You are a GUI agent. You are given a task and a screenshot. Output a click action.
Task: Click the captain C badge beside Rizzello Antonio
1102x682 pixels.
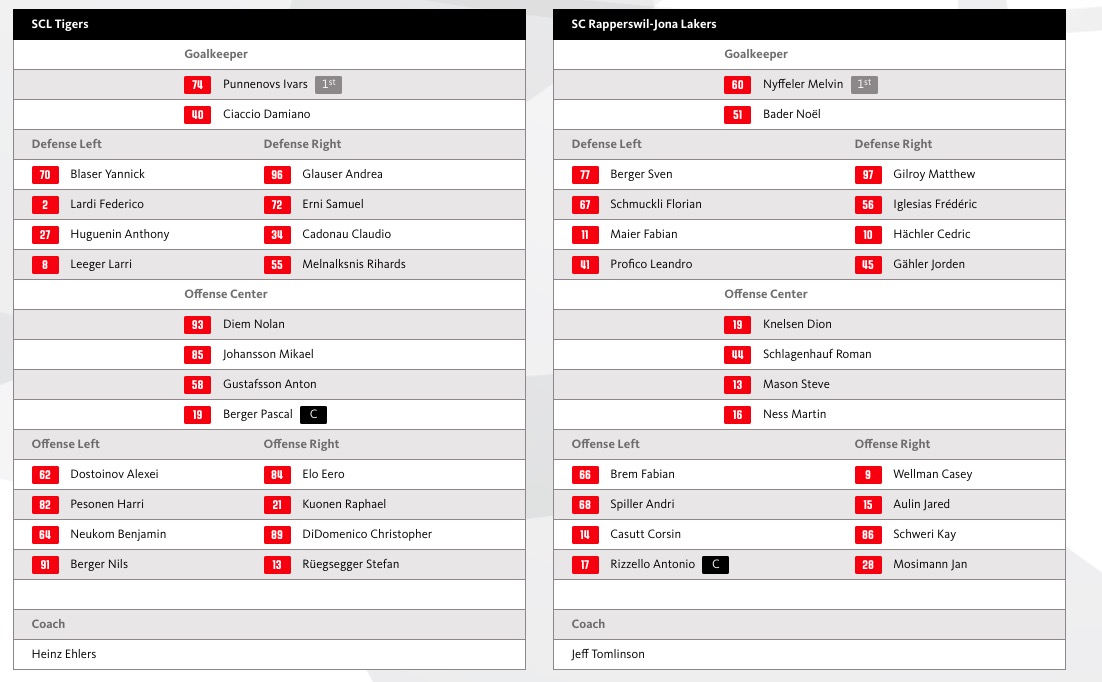tap(715, 564)
